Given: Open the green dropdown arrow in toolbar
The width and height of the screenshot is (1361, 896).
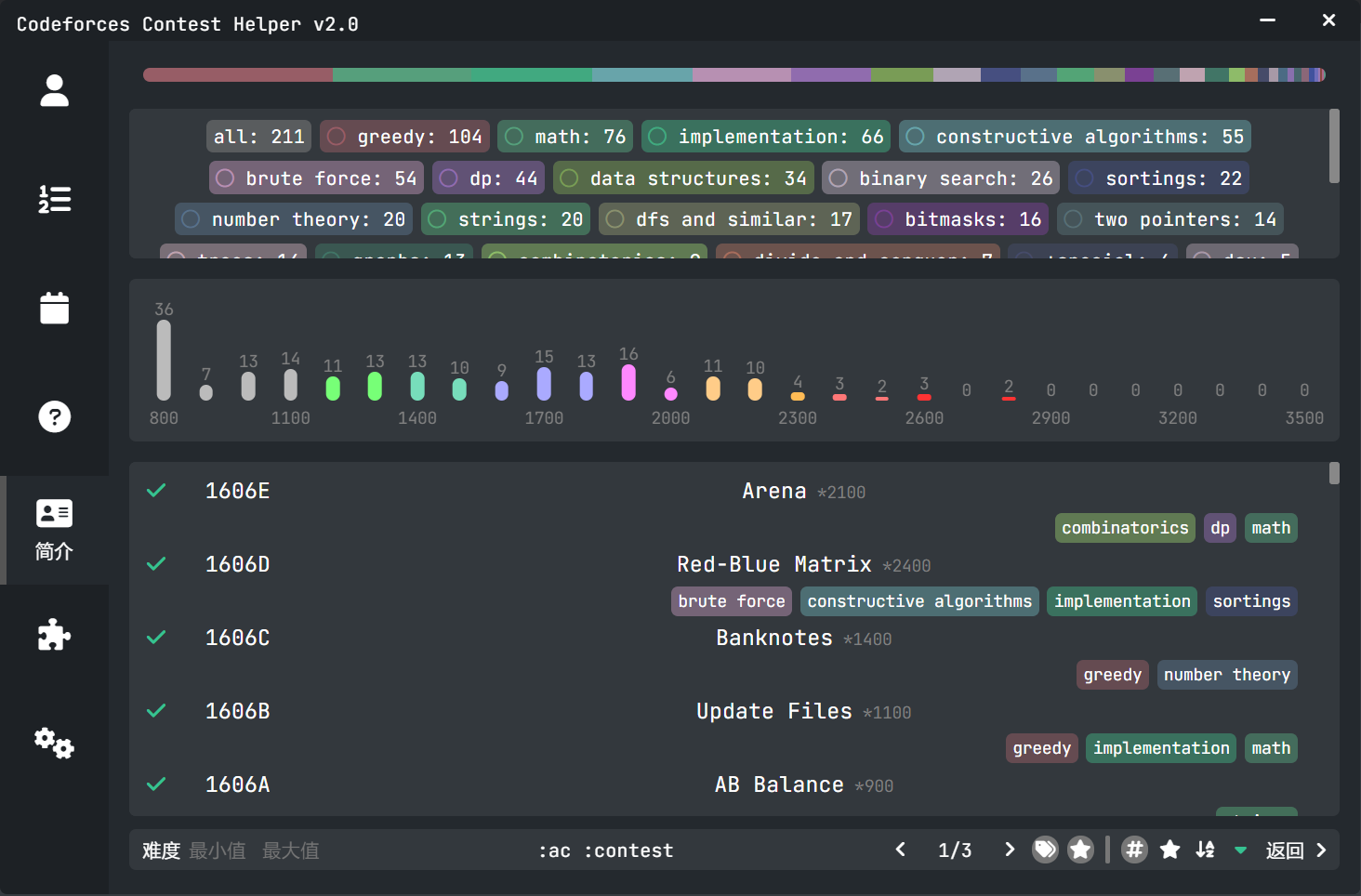Looking at the screenshot, I should pos(1240,850).
